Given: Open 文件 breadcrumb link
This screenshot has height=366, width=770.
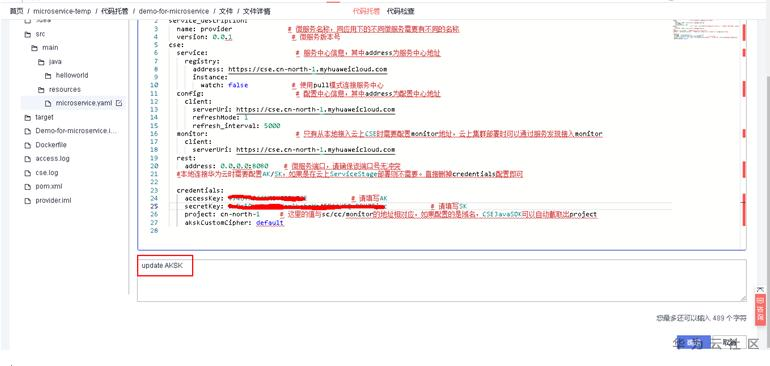Looking at the screenshot, I should point(226,11).
